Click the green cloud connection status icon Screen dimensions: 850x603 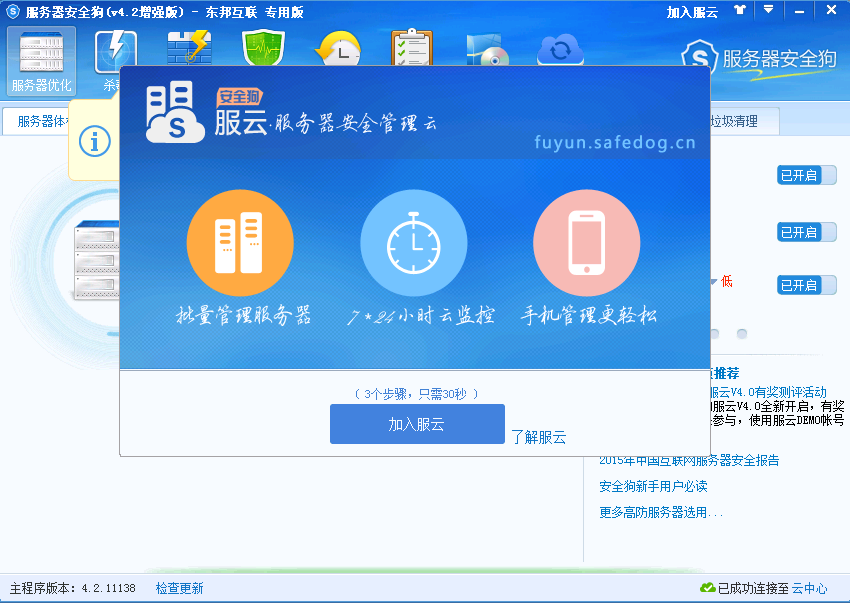pyautogui.click(x=707, y=588)
